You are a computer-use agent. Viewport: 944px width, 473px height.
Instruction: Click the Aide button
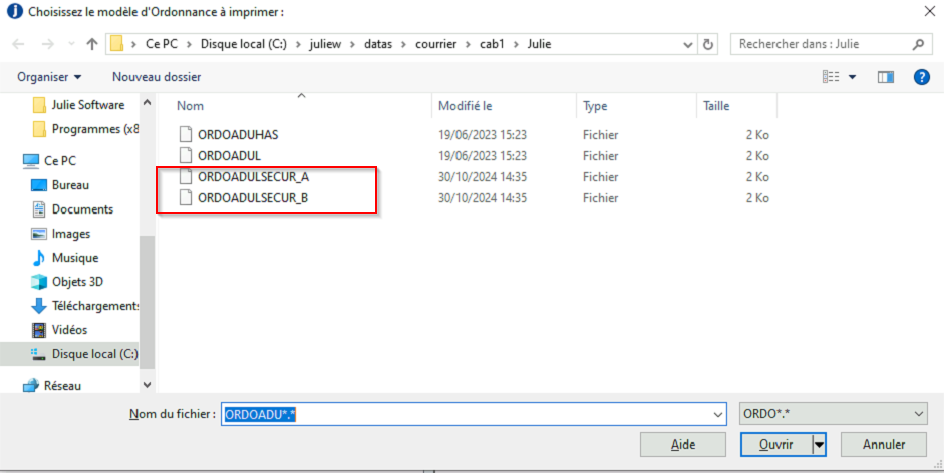683,445
